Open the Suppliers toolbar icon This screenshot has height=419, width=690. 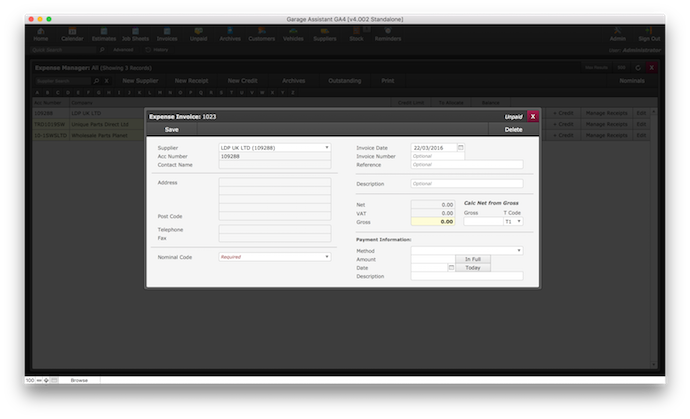[325, 34]
